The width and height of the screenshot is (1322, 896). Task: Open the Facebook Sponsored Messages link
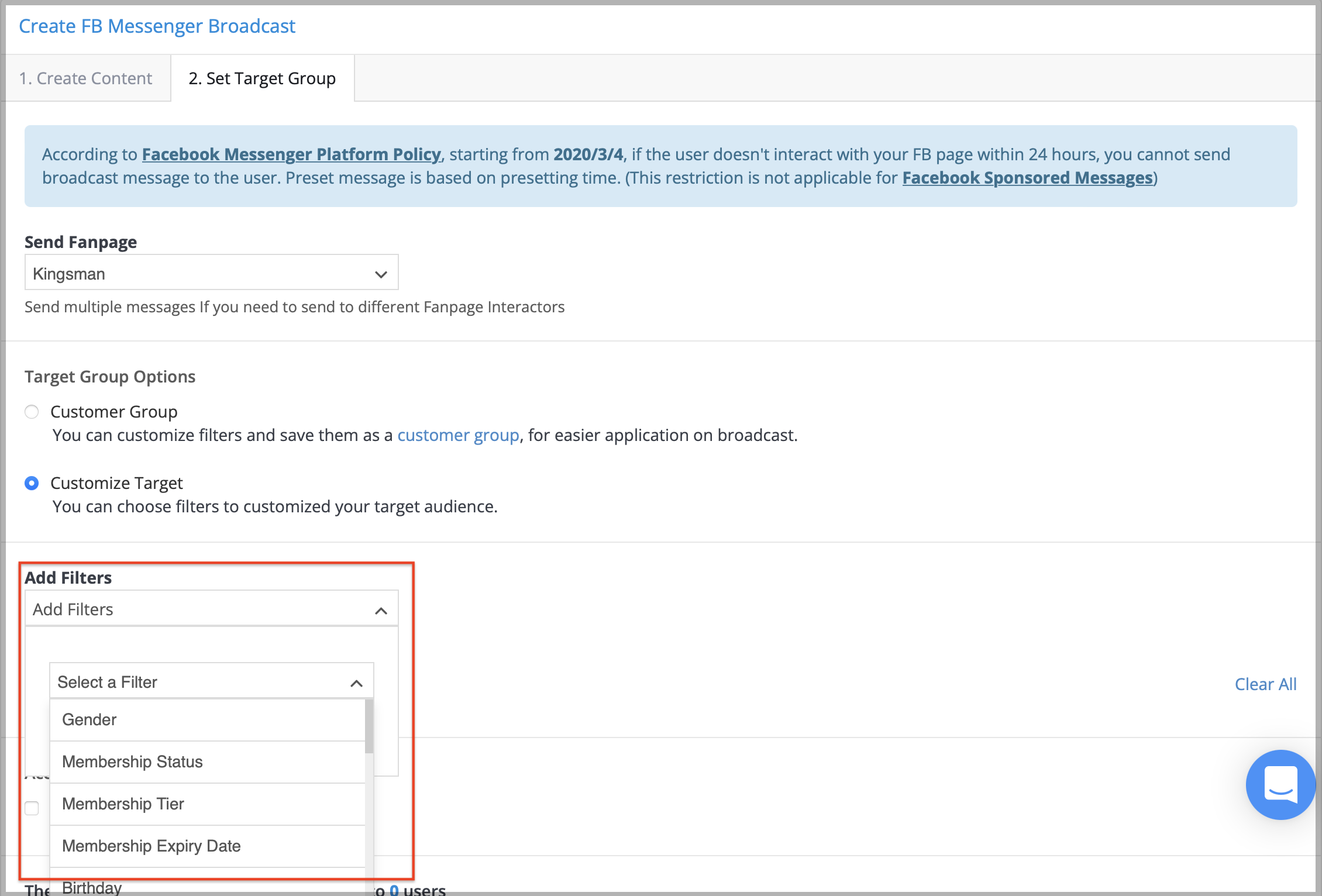click(1027, 177)
